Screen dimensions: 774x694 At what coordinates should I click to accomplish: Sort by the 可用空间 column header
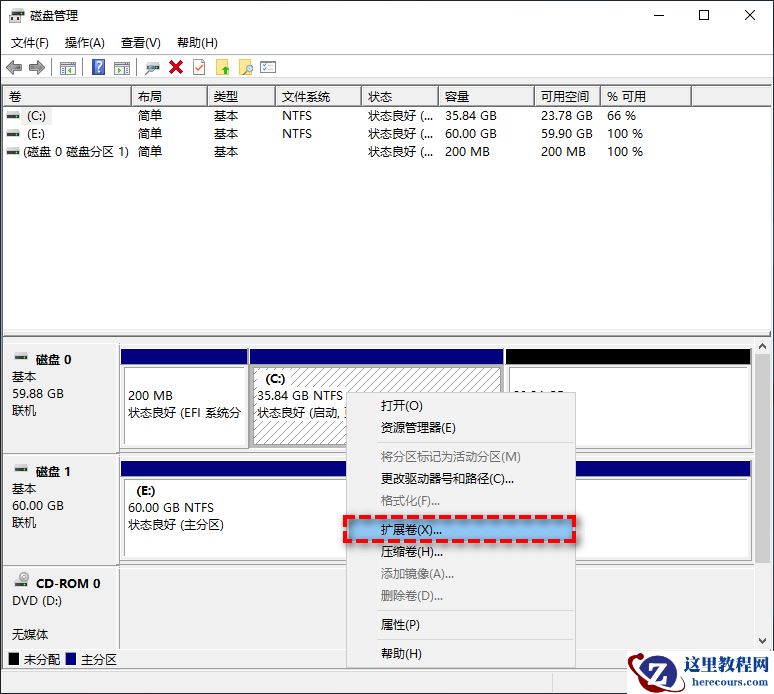[x=568, y=97]
